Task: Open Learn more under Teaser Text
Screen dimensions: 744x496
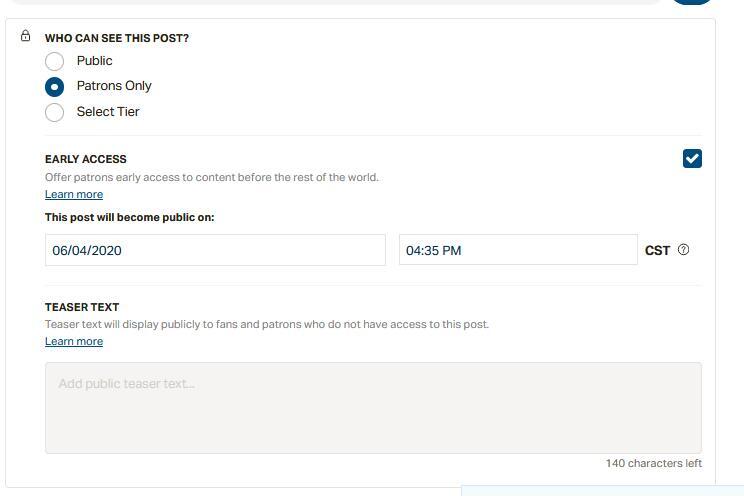Action: (x=74, y=342)
